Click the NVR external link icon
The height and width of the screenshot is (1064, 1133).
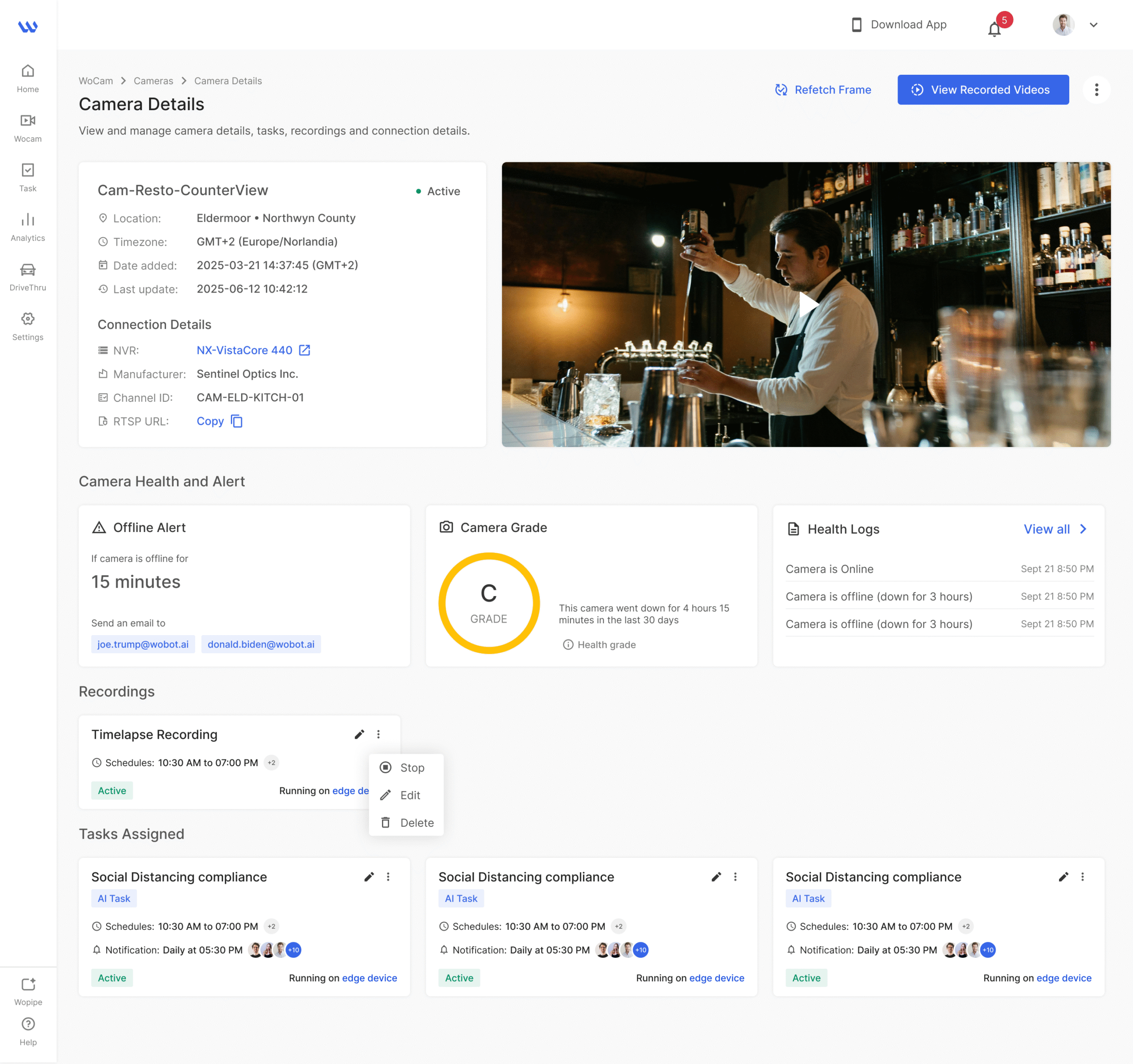tap(305, 350)
